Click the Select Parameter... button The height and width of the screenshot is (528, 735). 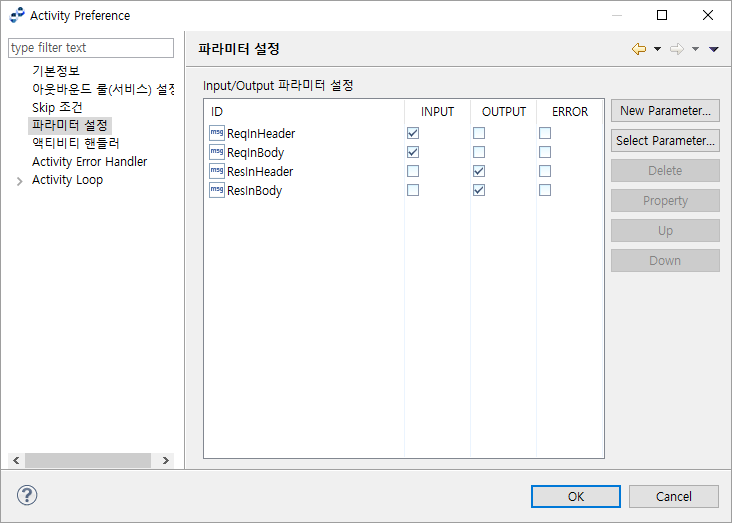(x=665, y=141)
